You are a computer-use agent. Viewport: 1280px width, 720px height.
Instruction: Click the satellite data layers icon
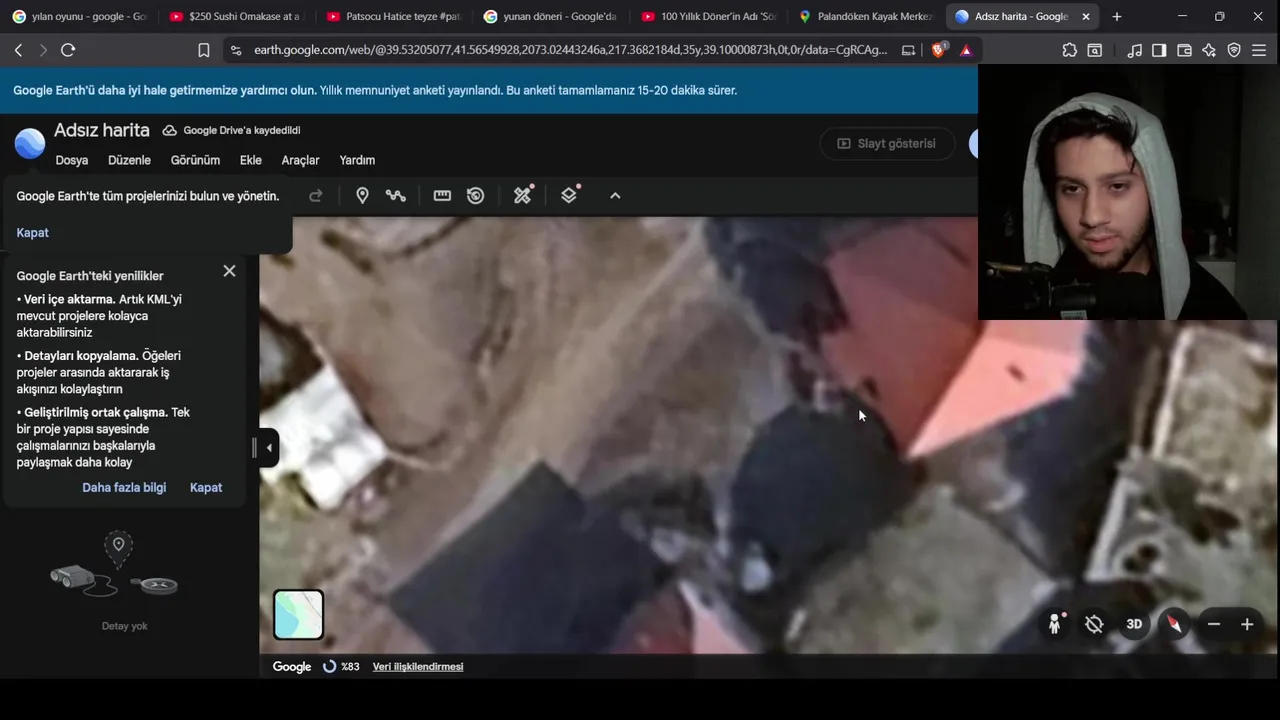click(523, 195)
